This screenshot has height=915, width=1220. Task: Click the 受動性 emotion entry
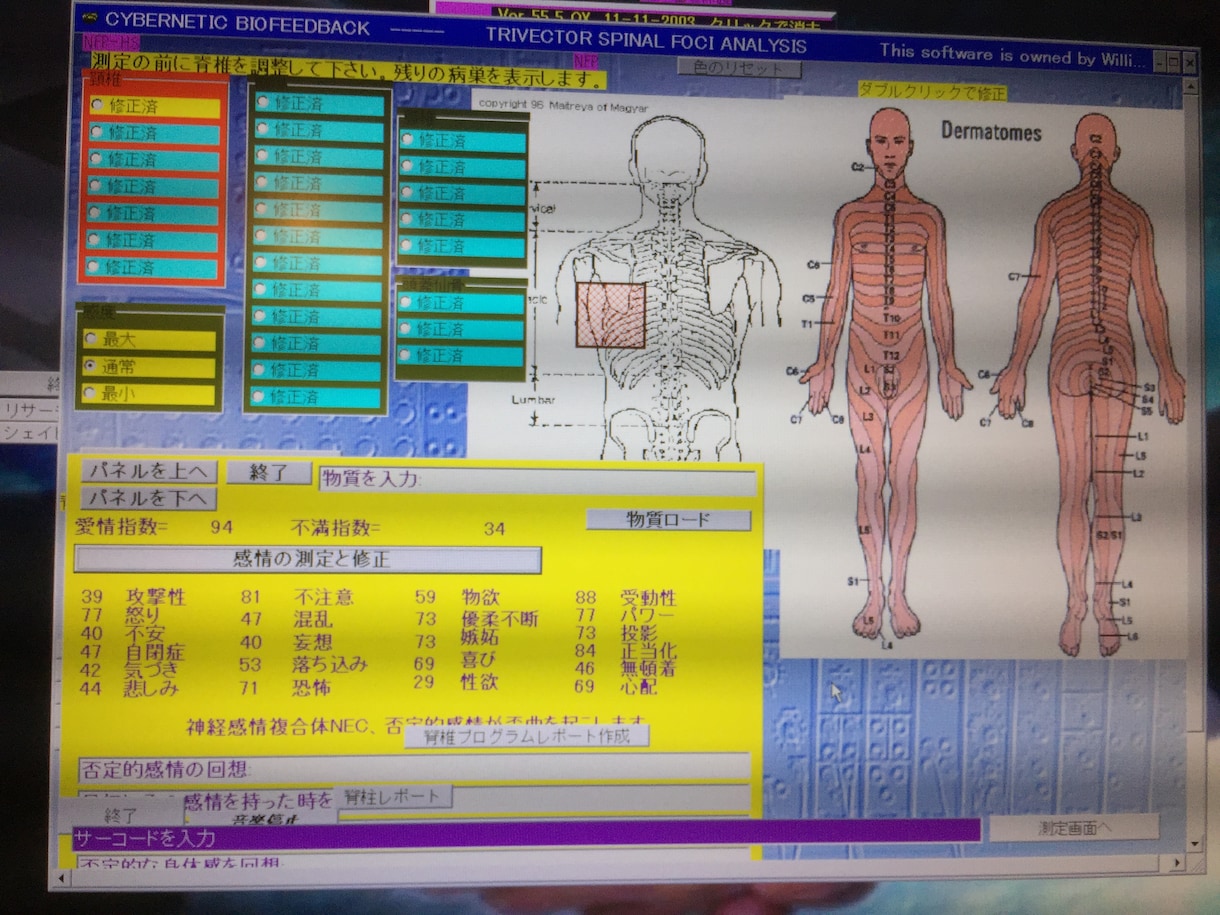648,598
